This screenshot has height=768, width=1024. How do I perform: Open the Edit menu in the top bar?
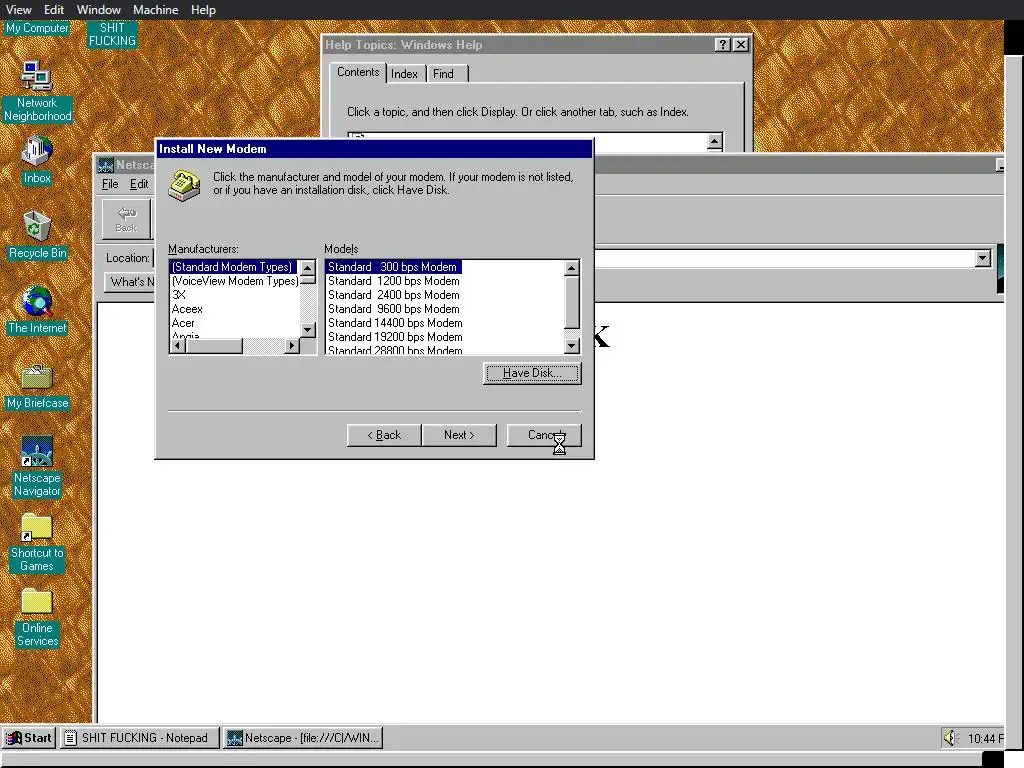point(54,10)
